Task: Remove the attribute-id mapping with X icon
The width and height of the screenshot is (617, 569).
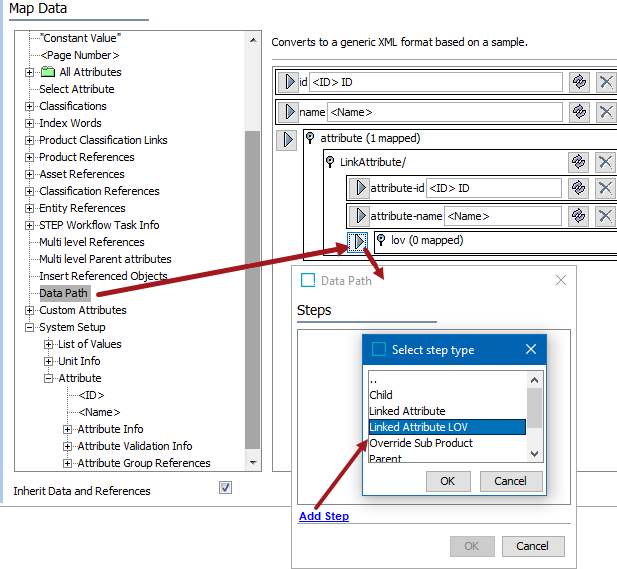Action: point(605,188)
